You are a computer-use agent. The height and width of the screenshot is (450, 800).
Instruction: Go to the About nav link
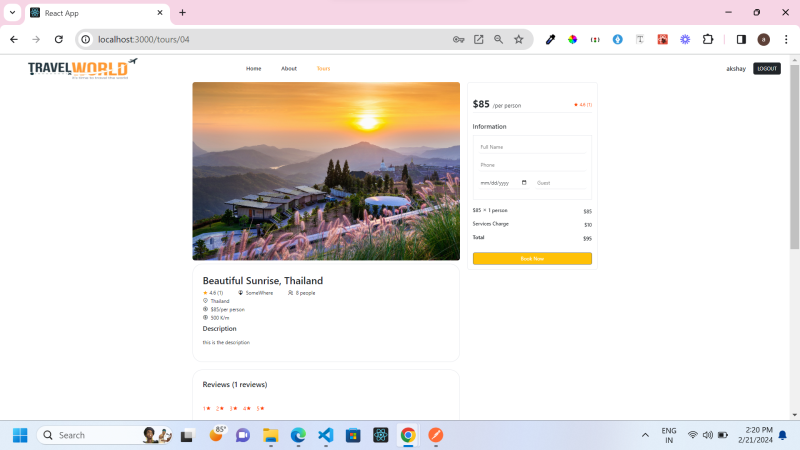pos(289,68)
